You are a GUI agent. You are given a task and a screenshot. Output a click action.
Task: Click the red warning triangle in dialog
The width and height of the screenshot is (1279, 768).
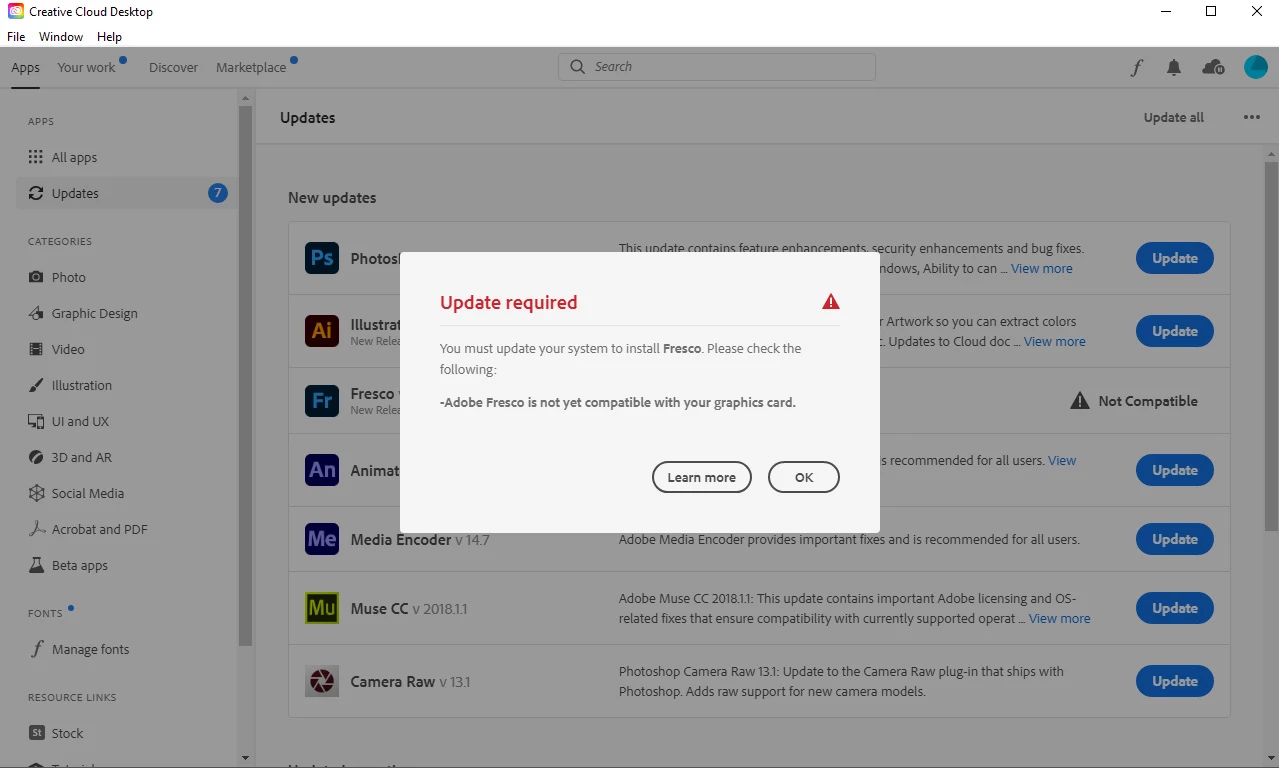tap(831, 302)
